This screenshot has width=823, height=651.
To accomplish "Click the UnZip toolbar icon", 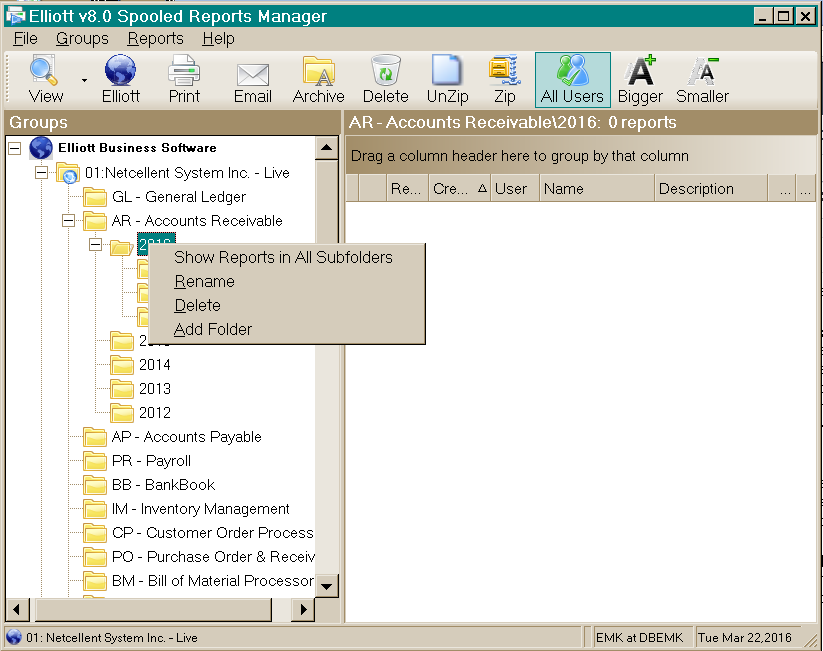I will 447,80.
